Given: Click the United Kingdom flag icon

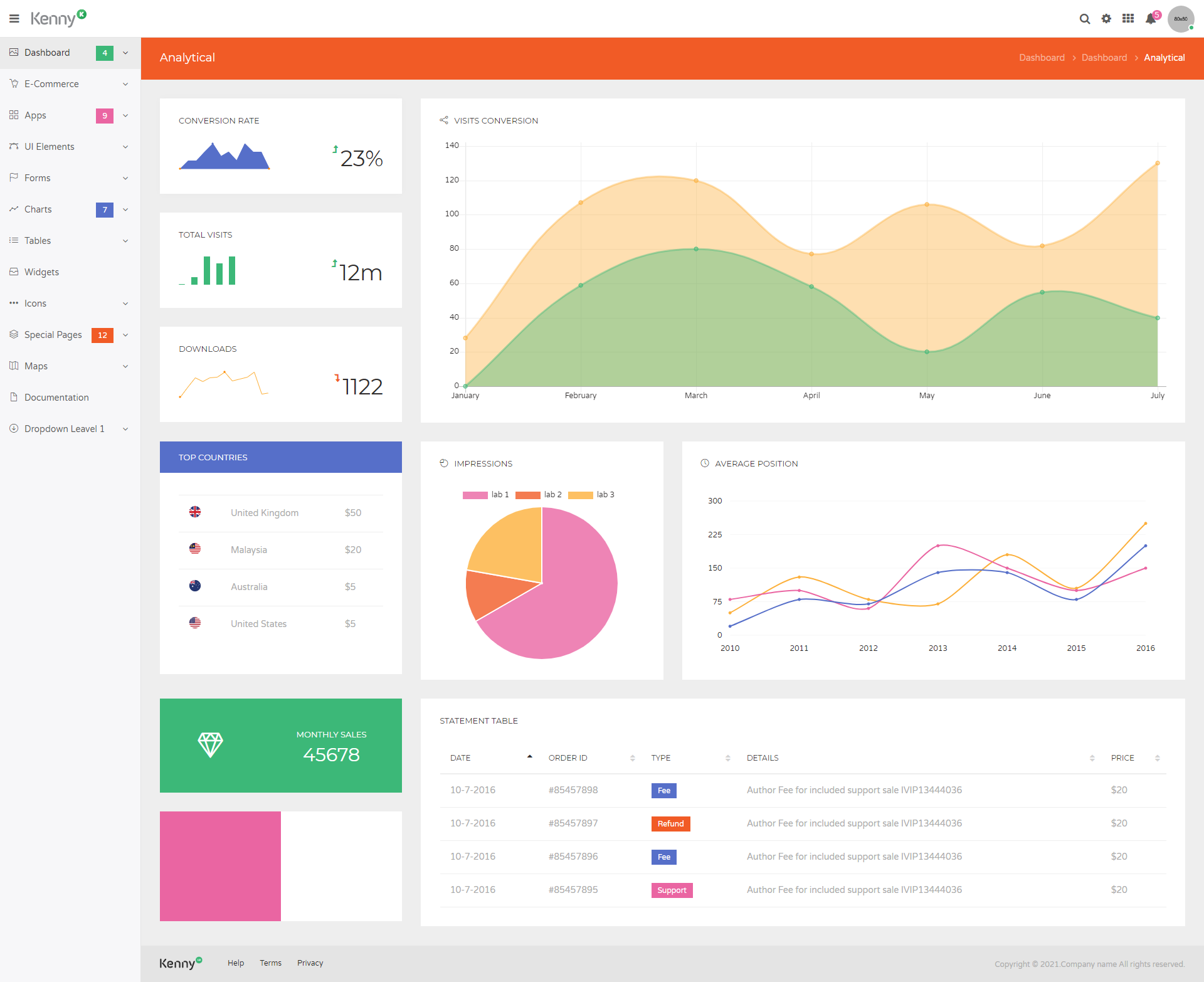Looking at the screenshot, I should (x=195, y=512).
